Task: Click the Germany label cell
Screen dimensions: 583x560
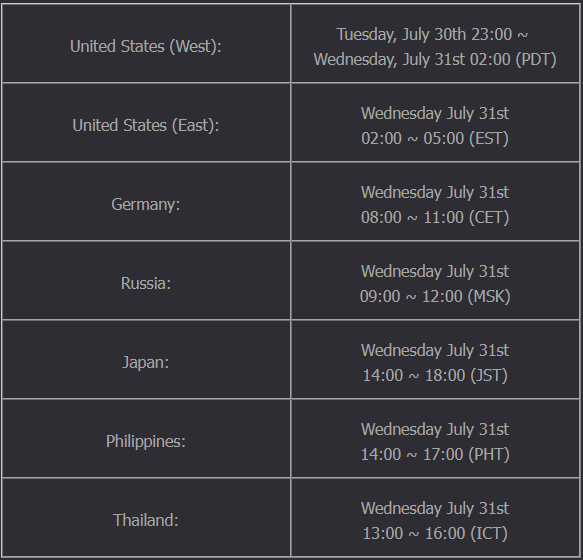Action: click(146, 202)
